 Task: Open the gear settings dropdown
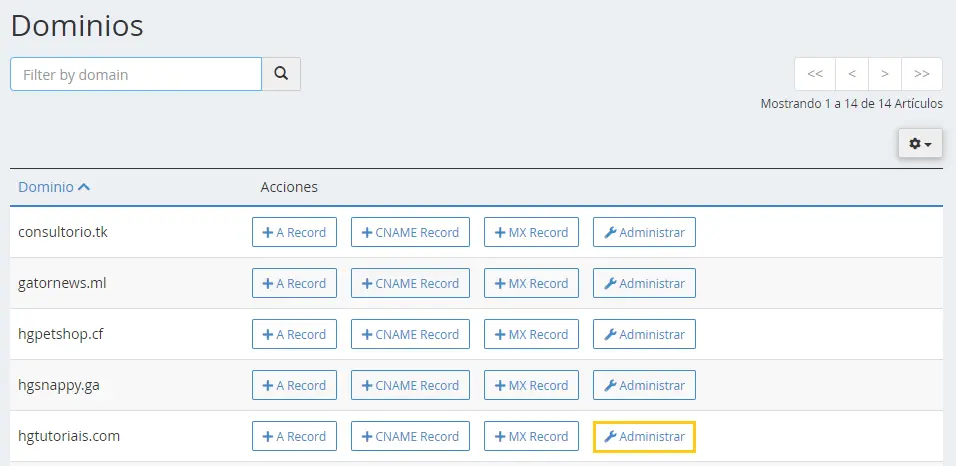coord(920,144)
